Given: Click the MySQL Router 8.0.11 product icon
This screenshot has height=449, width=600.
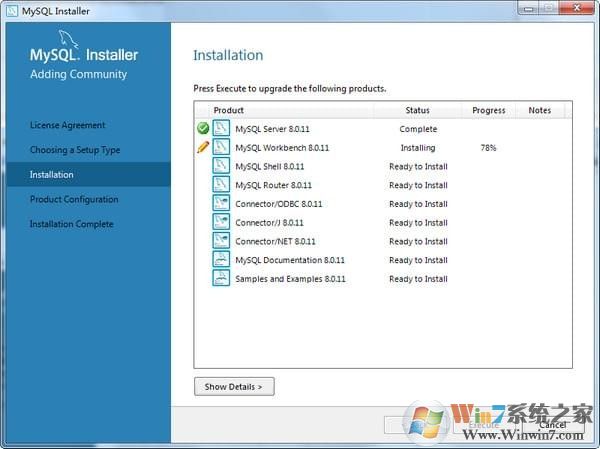Looking at the screenshot, I should coord(221,185).
